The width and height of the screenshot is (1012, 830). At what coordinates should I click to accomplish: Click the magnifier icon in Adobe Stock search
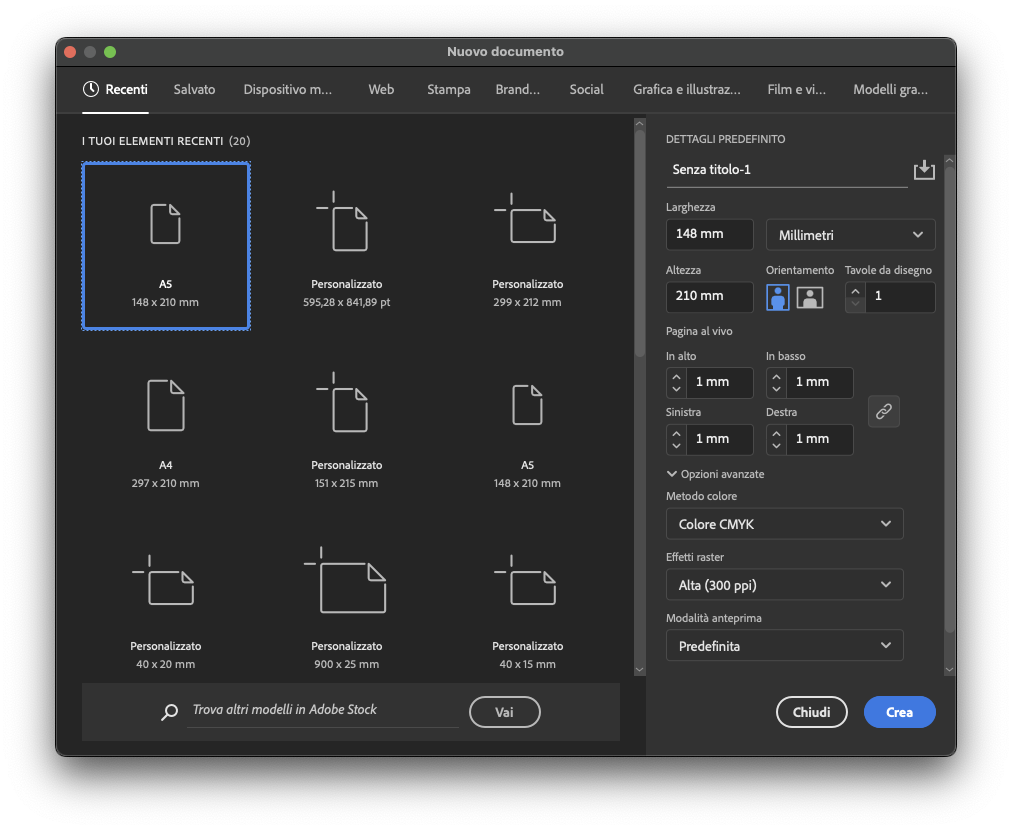[169, 712]
